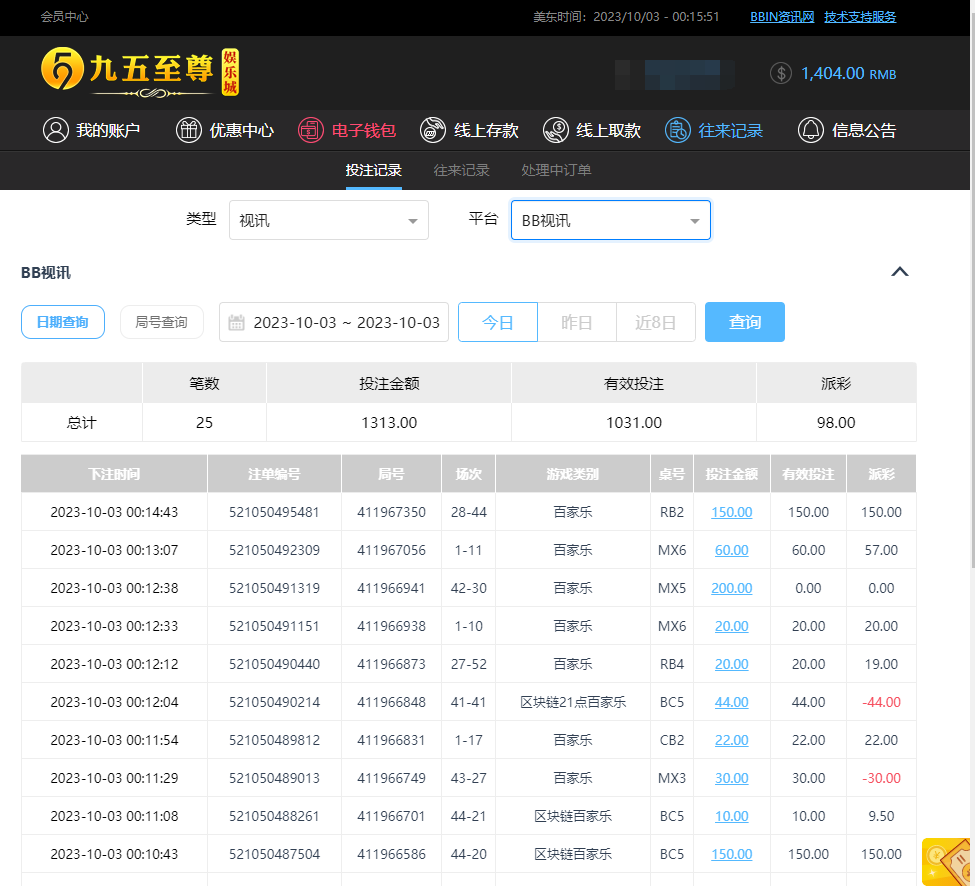Switch to the 往来记录 sub-tab
975x886 pixels.
(461, 170)
